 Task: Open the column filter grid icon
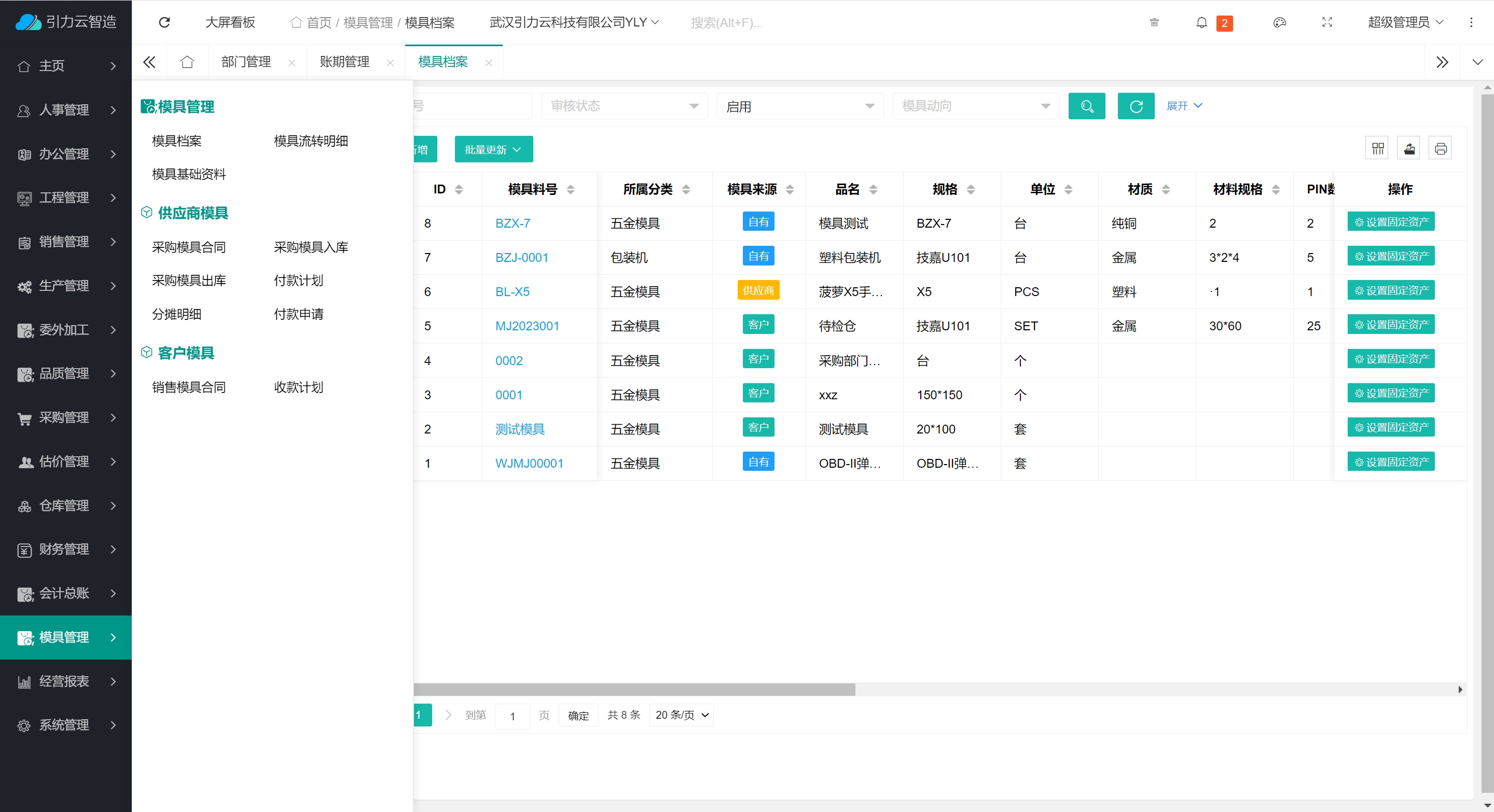click(1377, 149)
